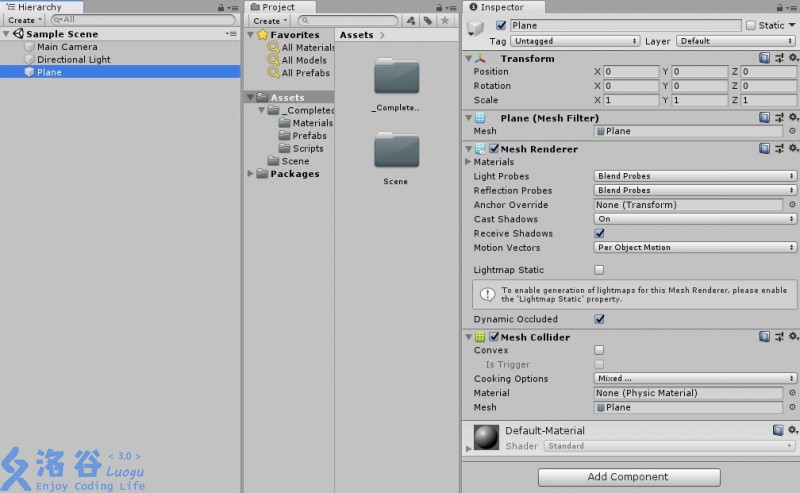Click the Inspector panel lock icon
Screen dimensions: 800x493
tap(780, 8)
